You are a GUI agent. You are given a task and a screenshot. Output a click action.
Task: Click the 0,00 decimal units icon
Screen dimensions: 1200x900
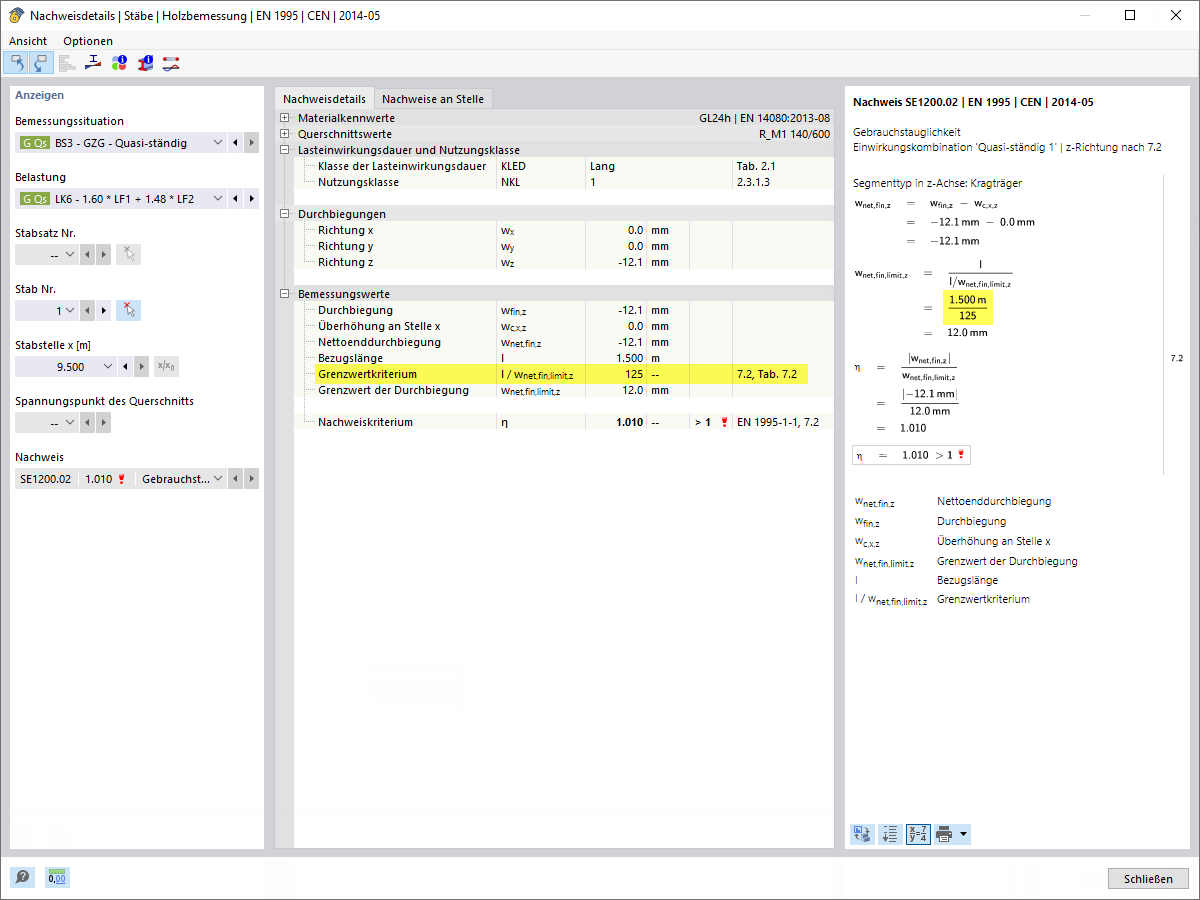tap(58, 877)
